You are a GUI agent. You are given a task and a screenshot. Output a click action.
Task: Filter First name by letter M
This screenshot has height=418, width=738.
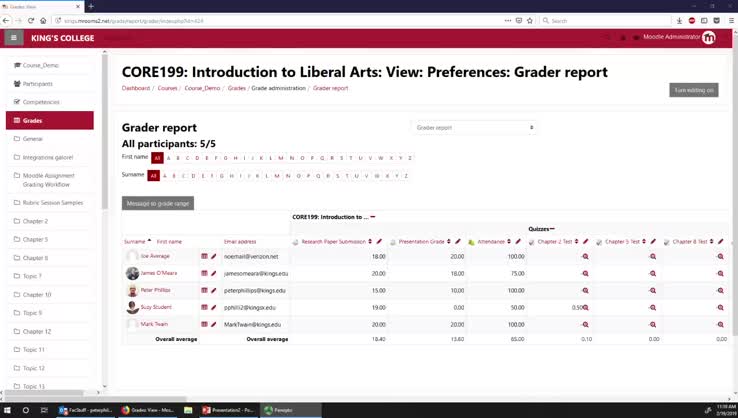(281, 158)
